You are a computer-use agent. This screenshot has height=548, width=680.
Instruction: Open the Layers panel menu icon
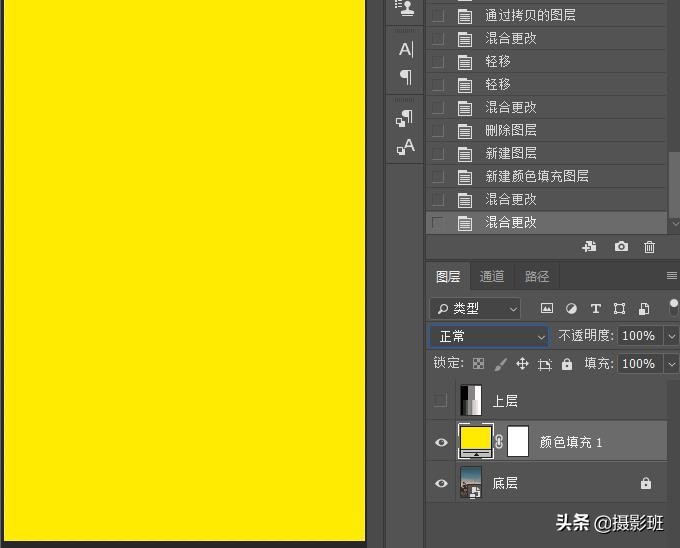tap(672, 275)
